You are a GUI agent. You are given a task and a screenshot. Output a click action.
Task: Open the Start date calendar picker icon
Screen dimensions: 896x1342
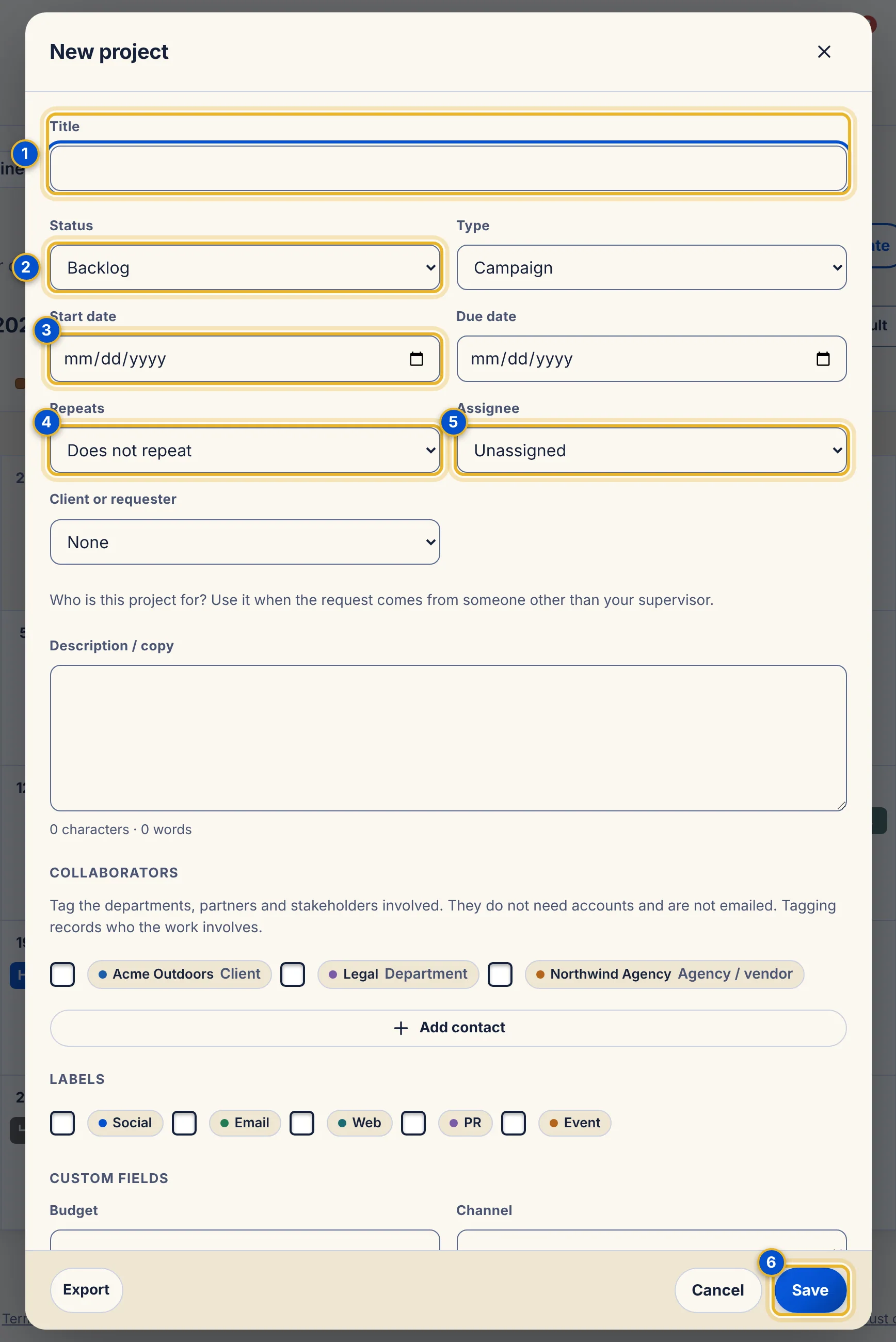pyautogui.click(x=416, y=359)
